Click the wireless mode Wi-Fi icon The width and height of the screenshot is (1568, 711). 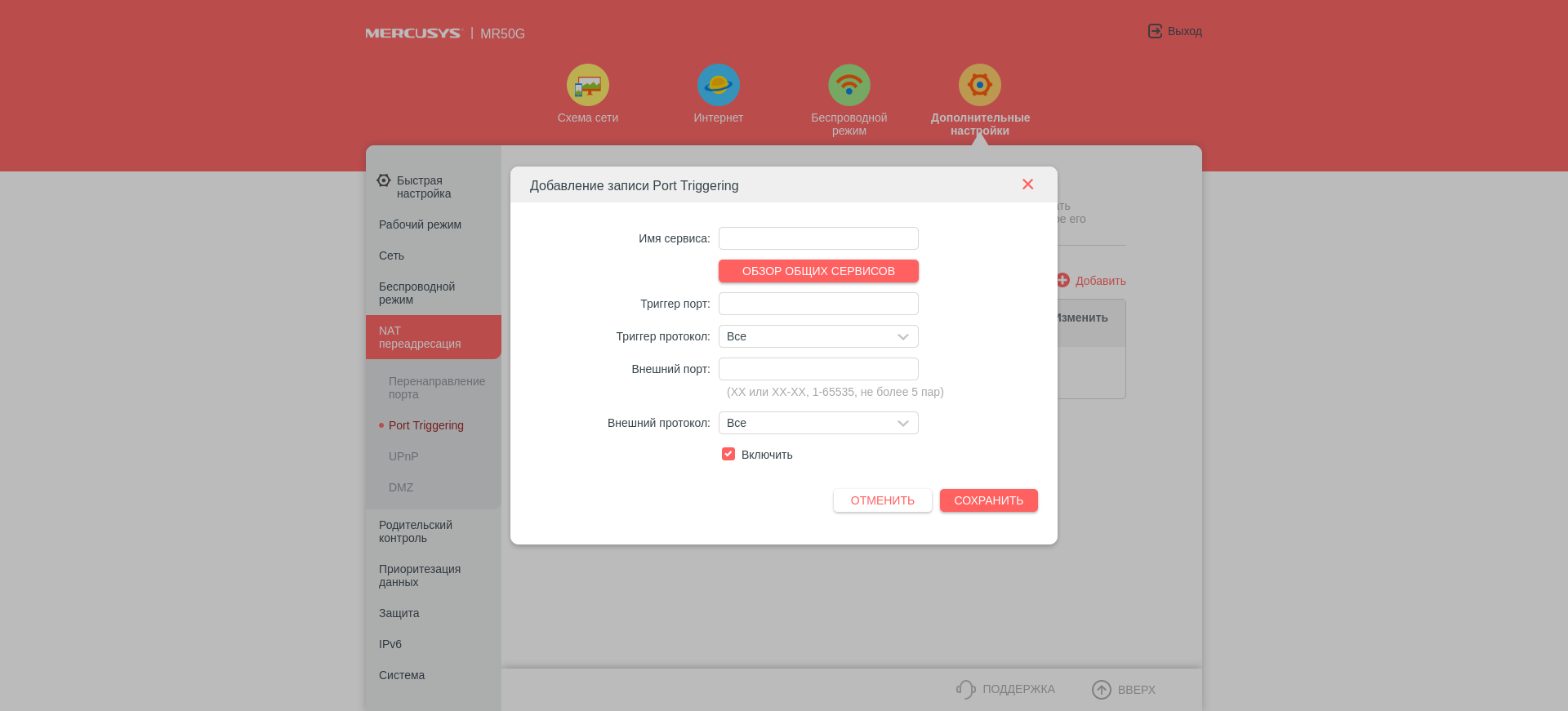click(x=849, y=85)
